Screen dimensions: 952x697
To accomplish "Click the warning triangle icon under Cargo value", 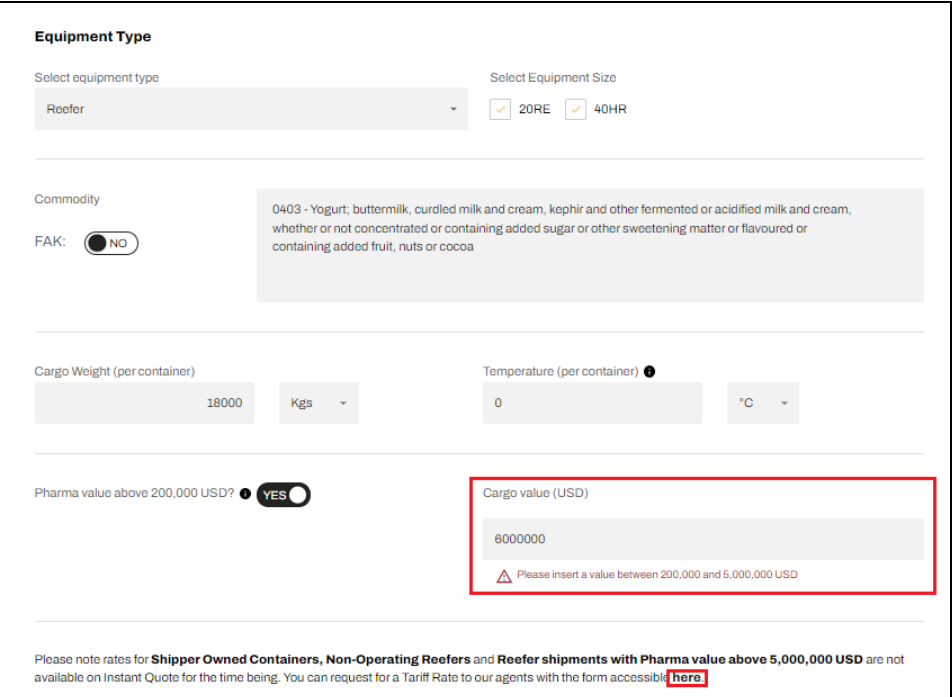I will pos(504,576).
